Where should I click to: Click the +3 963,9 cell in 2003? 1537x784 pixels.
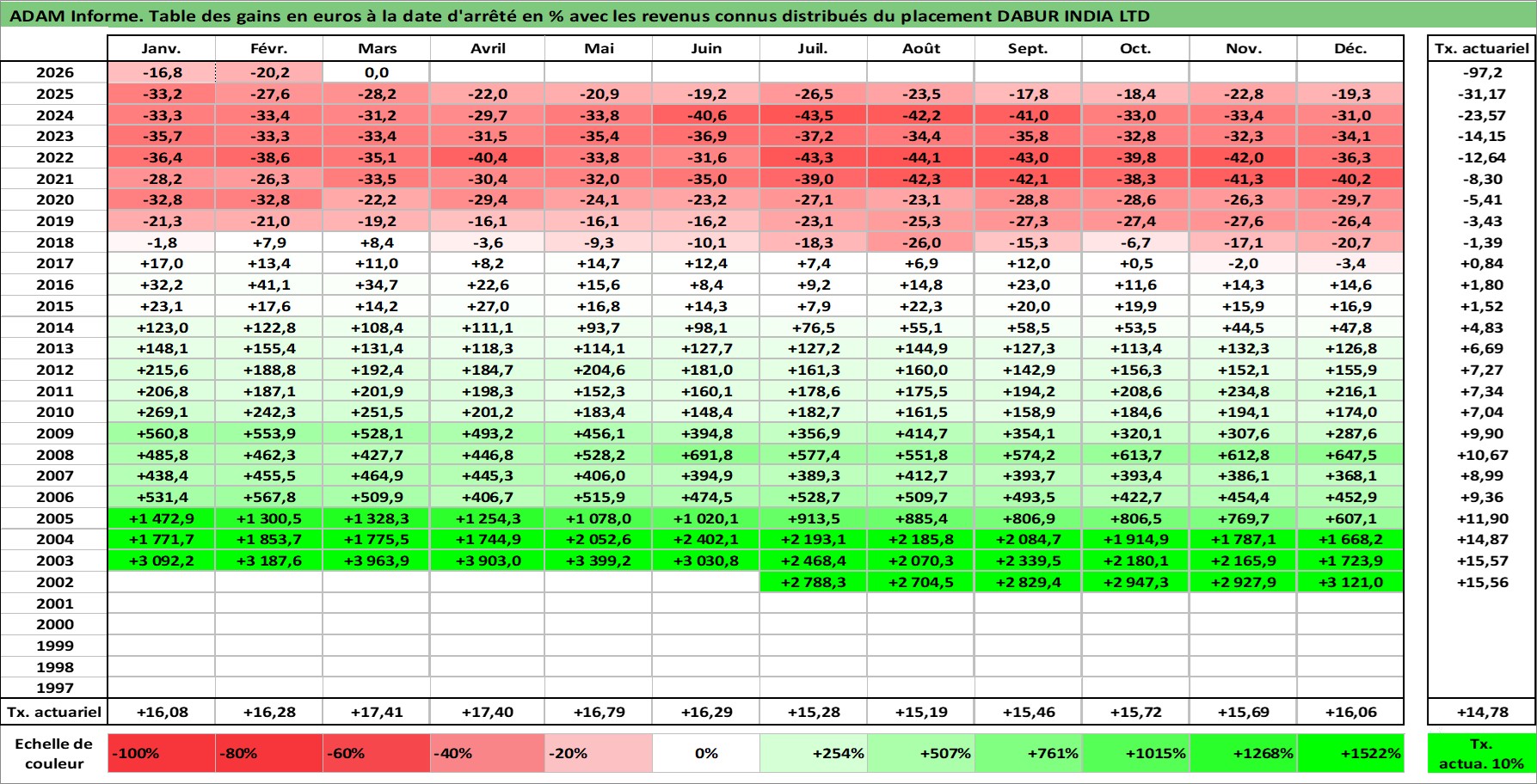coord(377,560)
